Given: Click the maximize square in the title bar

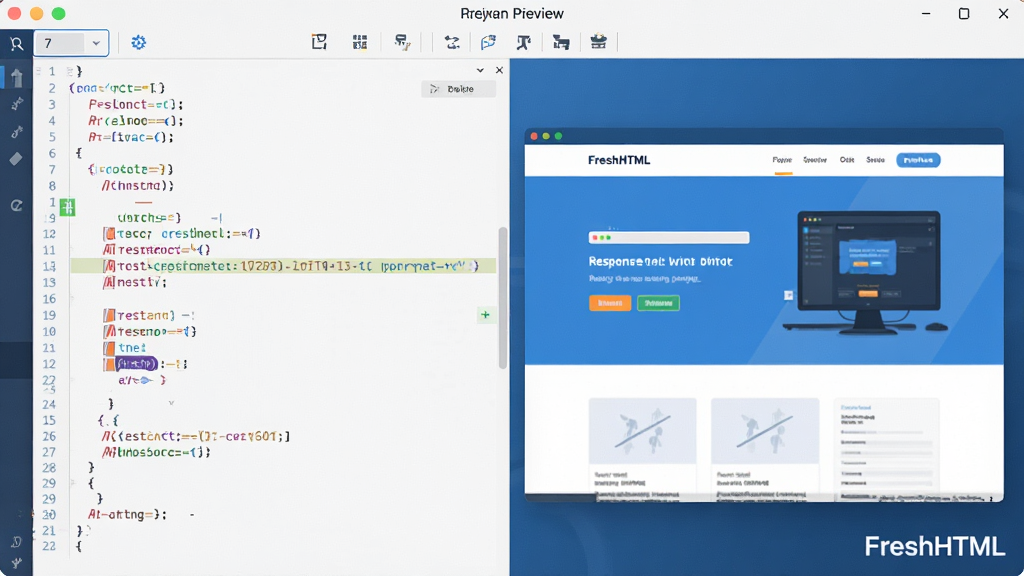Looking at the screenshot, I should click(x=964, y=14).
